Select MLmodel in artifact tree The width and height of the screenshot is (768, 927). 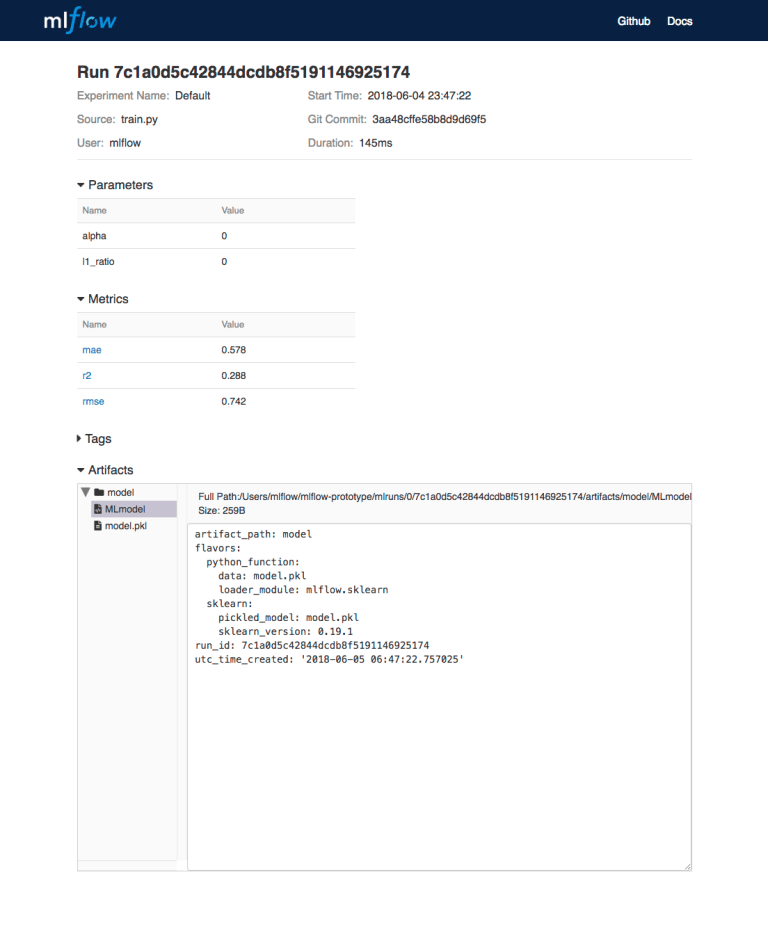coord(134,509)
